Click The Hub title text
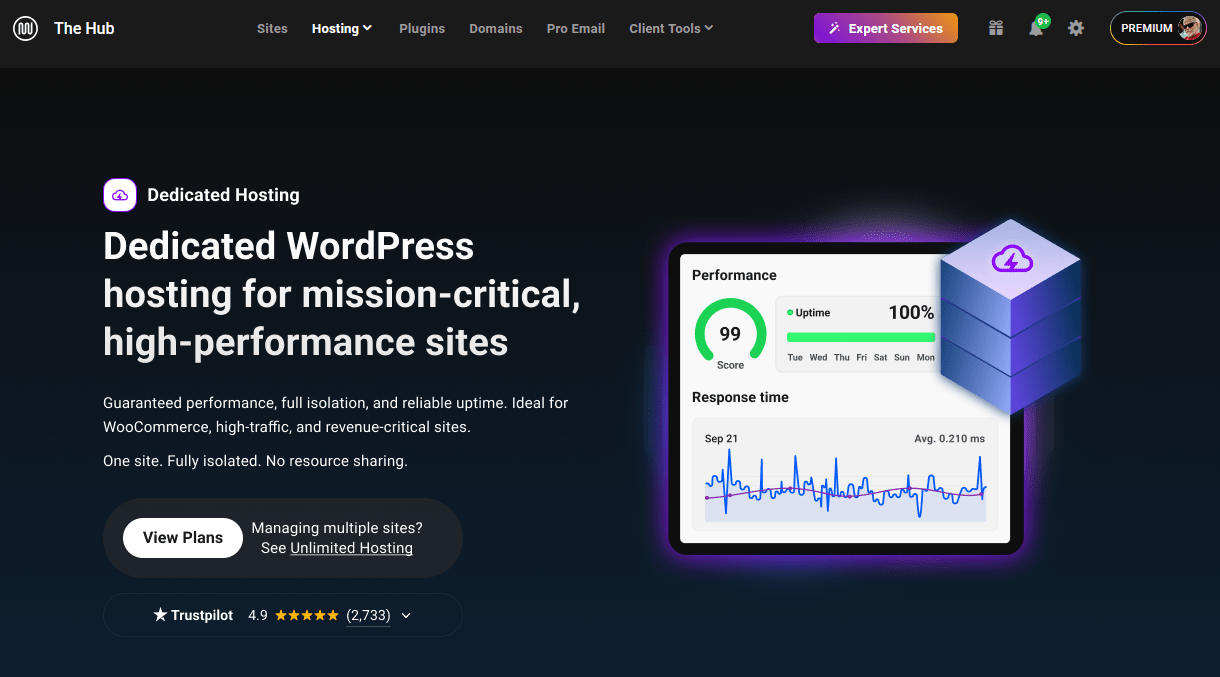Image resolution: width=1220 pixels, height=677 pixels. click(x=84, y=28)
